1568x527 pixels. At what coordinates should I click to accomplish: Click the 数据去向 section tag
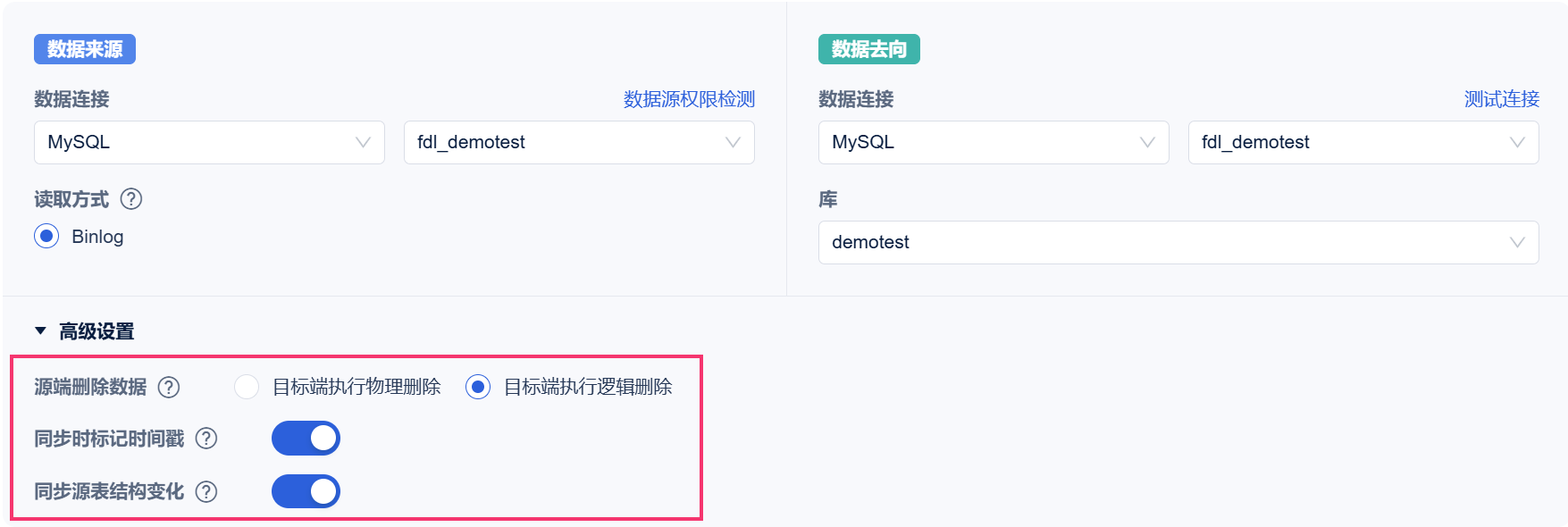tap(868, 49)
